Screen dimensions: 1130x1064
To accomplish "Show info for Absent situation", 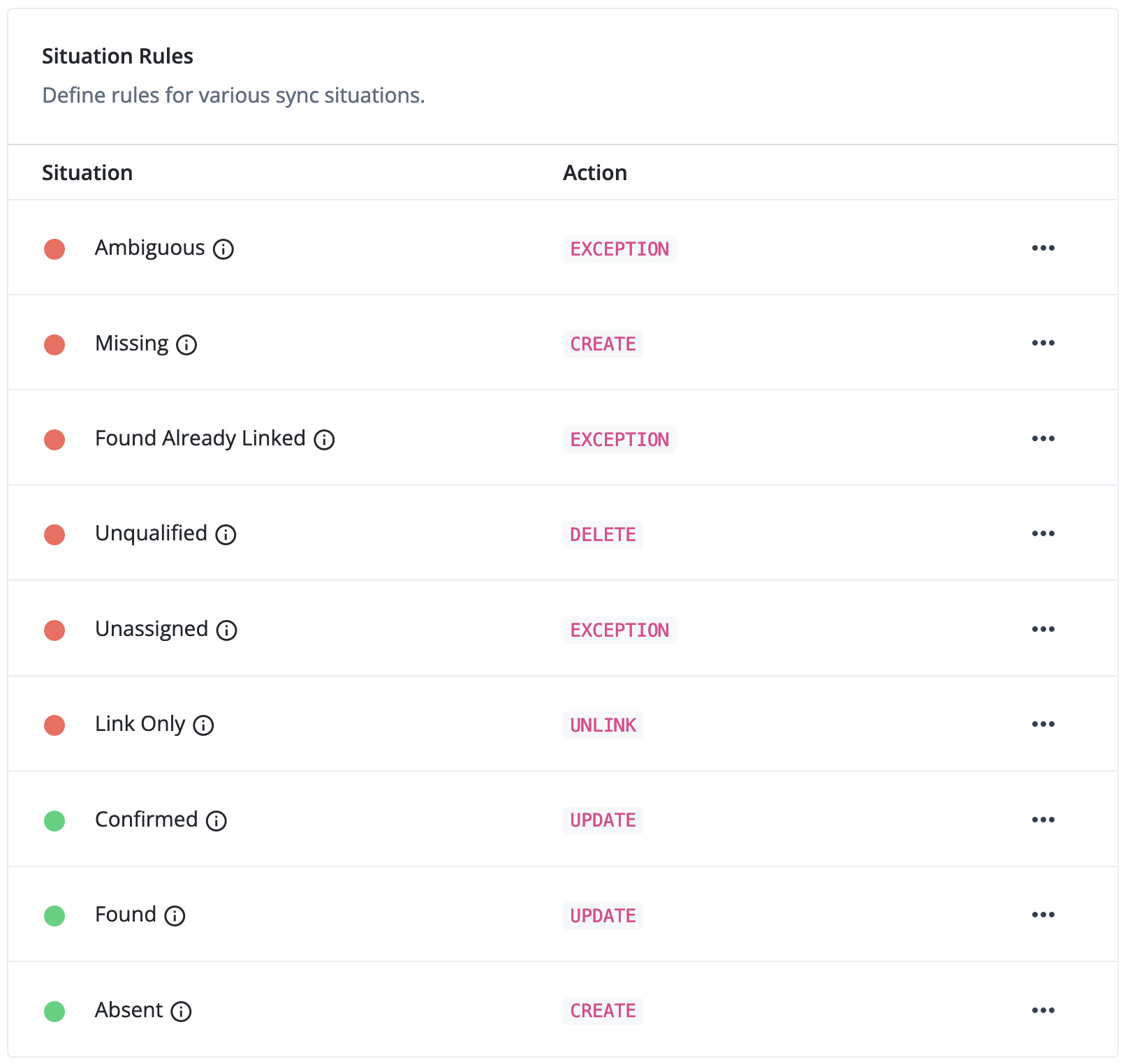I will pos(181,1012).
